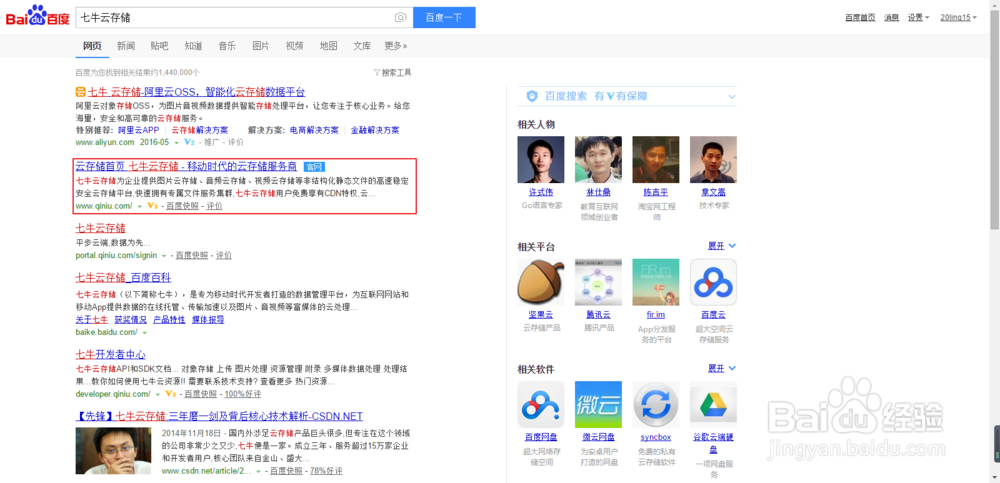Image resolution: width=1000 pixels, height=483 pixels.
Task: Expand the 设置 dropdown
Action: 918,17
